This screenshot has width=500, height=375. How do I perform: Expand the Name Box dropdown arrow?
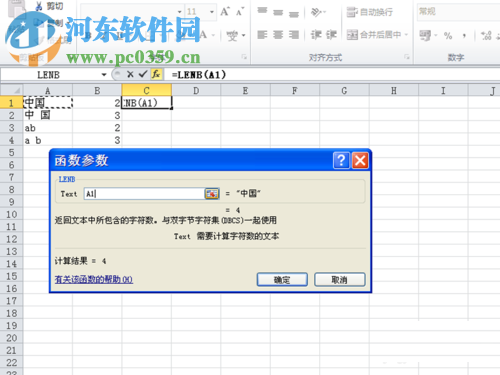click(x=104, y=75)
